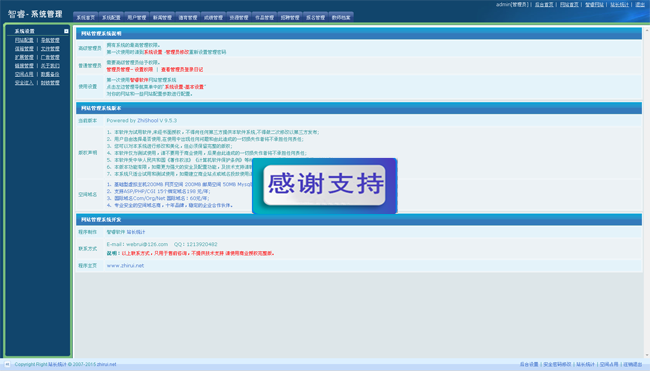Click the vertical scrollbar up arrow
The image size is (650, 371).
click(647, 31)
